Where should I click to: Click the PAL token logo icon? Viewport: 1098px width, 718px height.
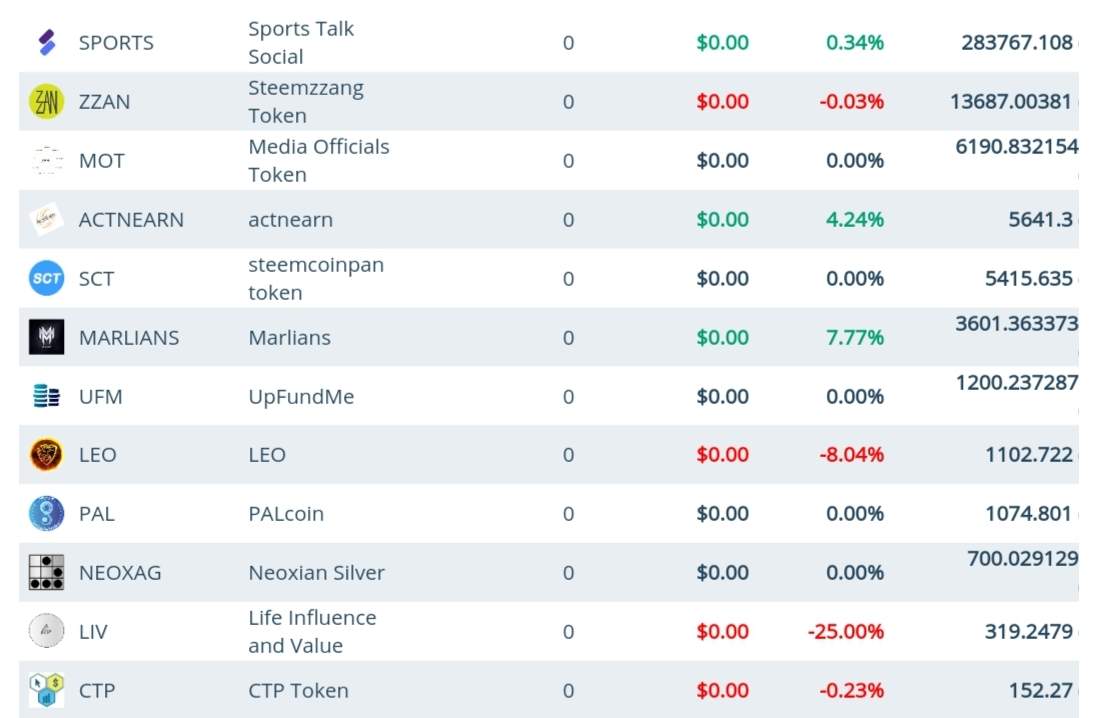point(47,514)
